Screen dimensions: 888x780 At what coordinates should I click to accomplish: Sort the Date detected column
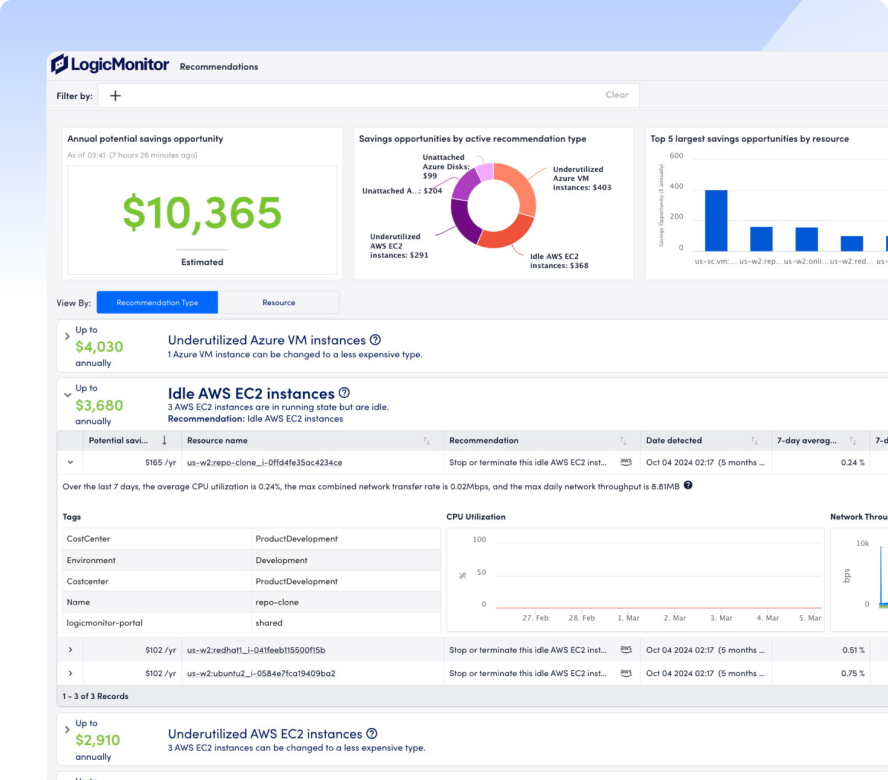[x=754, y=441]
